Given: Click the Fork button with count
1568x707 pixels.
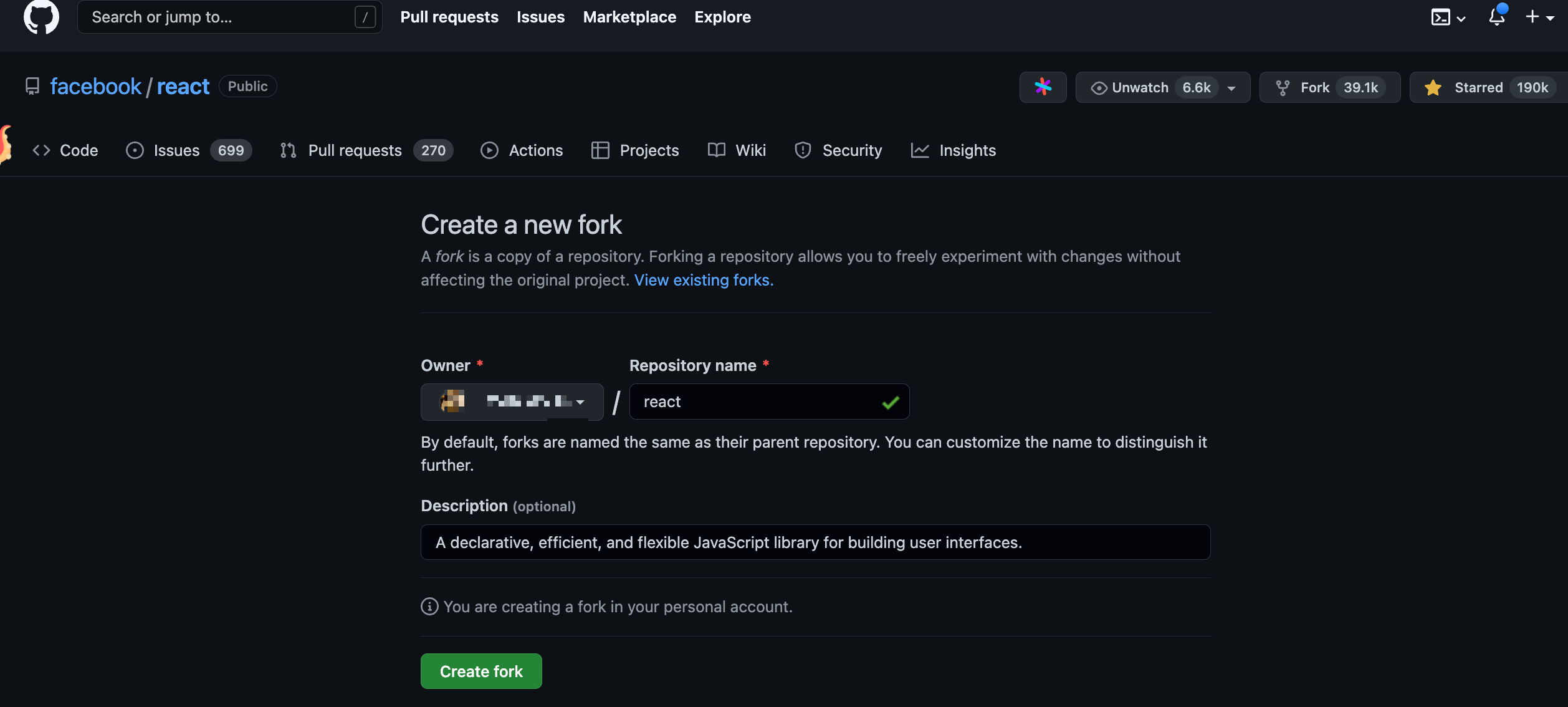Looking at the screenshot, I should 1329,87.
